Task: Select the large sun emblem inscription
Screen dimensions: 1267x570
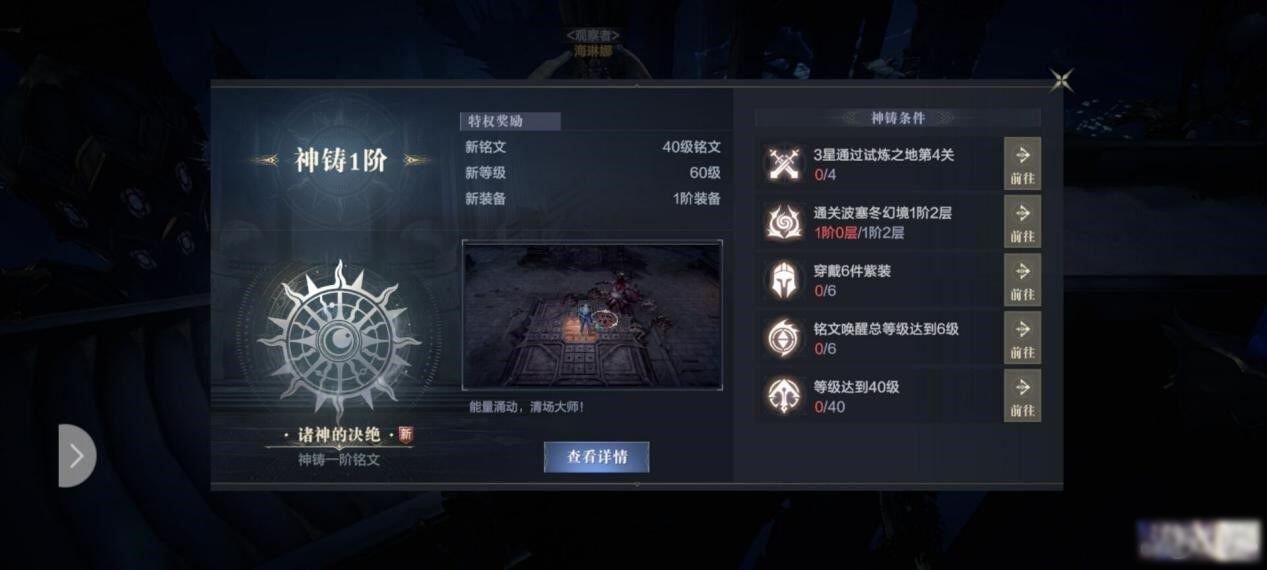Action: 339,340
